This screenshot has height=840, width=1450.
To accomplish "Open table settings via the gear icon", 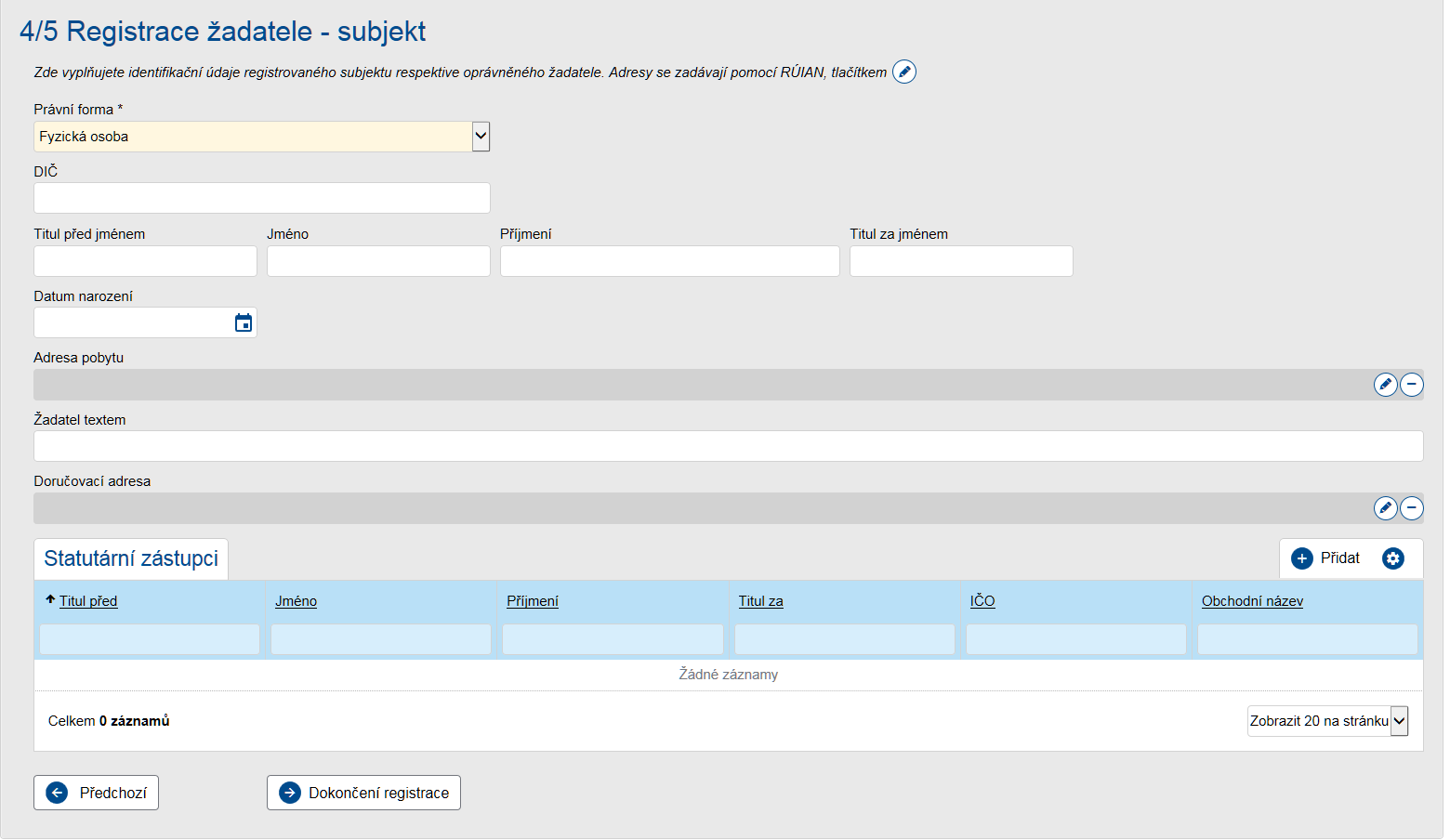I will (x=1392, y=558).
